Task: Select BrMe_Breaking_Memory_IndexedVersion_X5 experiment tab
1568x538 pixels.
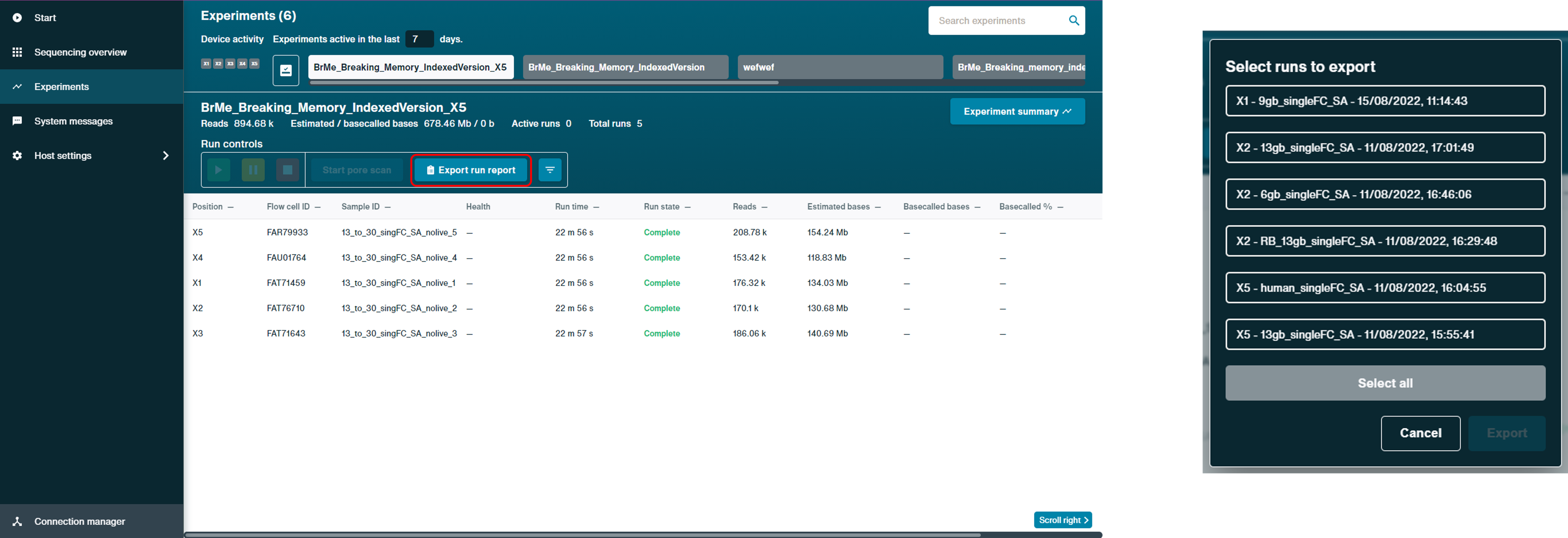Action: pyautogui.click(x=411, y=67)
